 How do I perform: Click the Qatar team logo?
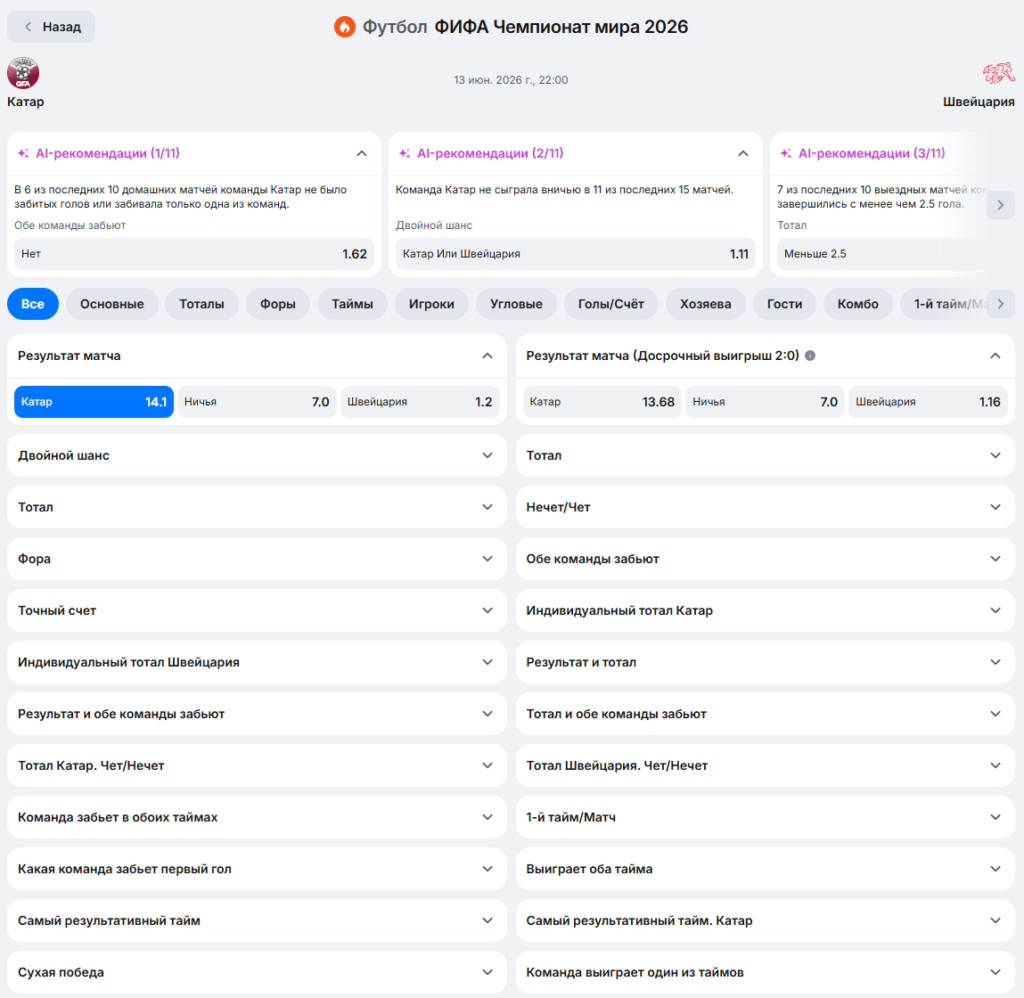pyautogui.click(x=23, y=72)
